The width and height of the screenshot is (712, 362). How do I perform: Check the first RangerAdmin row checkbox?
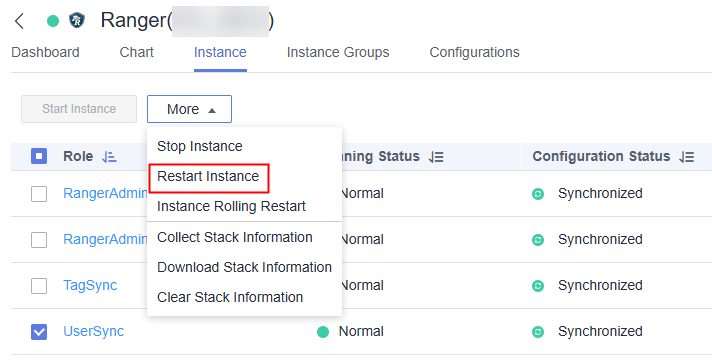(x=39, y=194)
